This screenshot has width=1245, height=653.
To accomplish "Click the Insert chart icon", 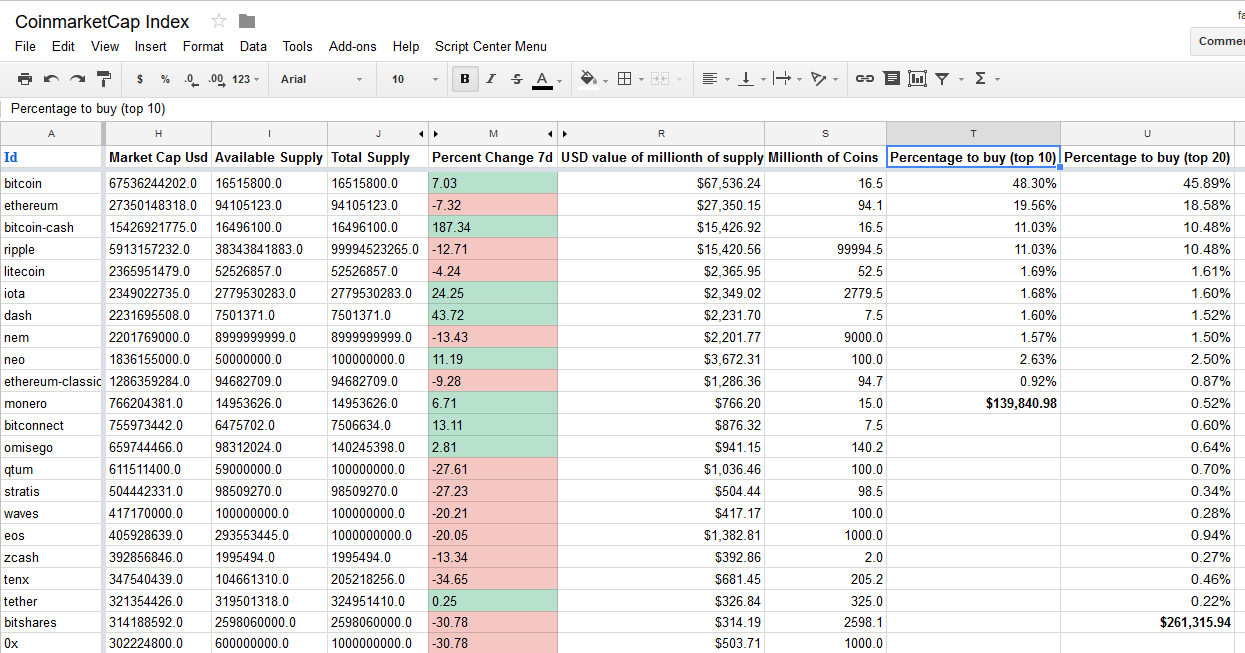I will pyautogui.click(x=917, y=79).
